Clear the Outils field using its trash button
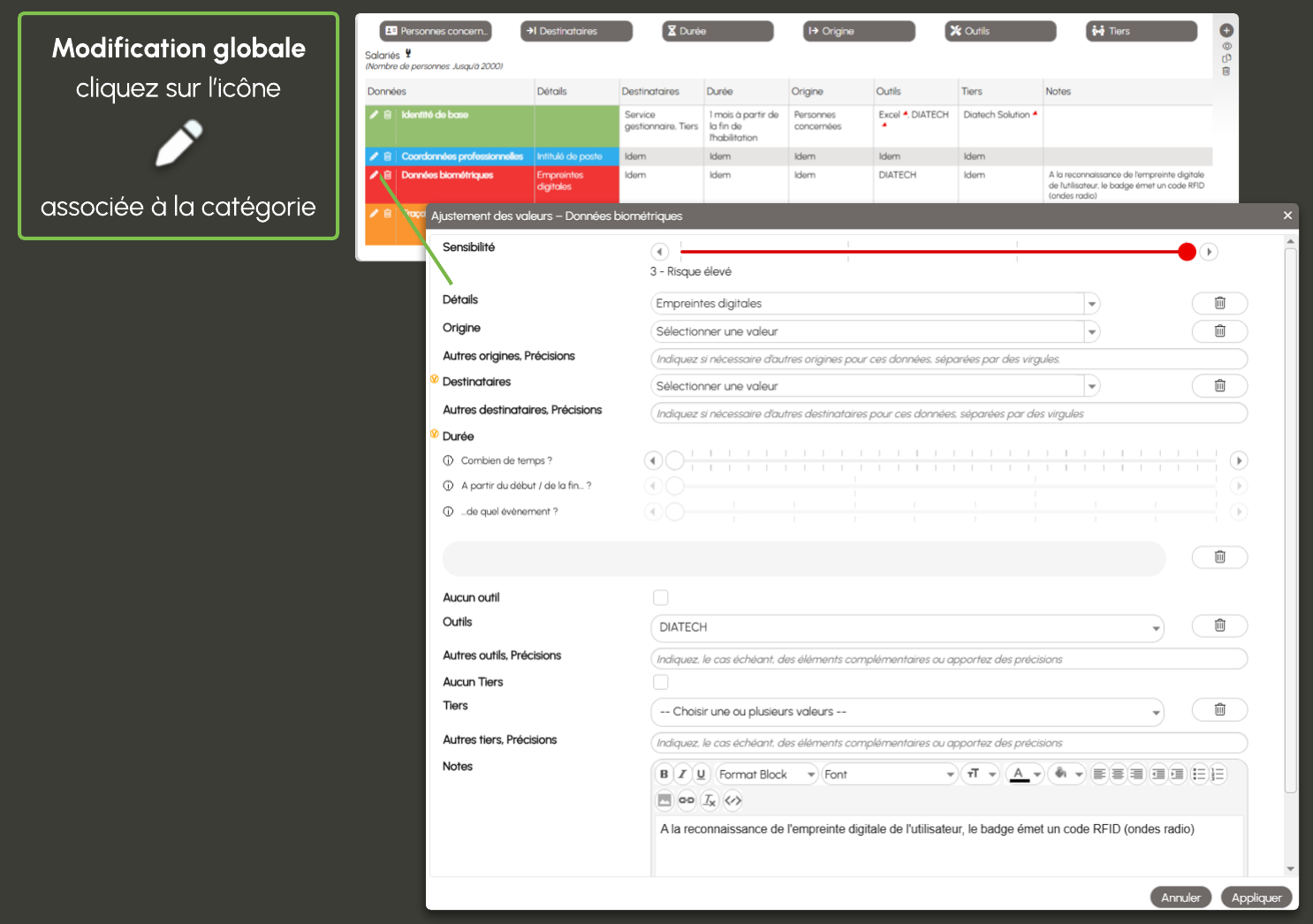Image resolution: width=1313 pixels, height=924 pixels. tap(1219, 625)
